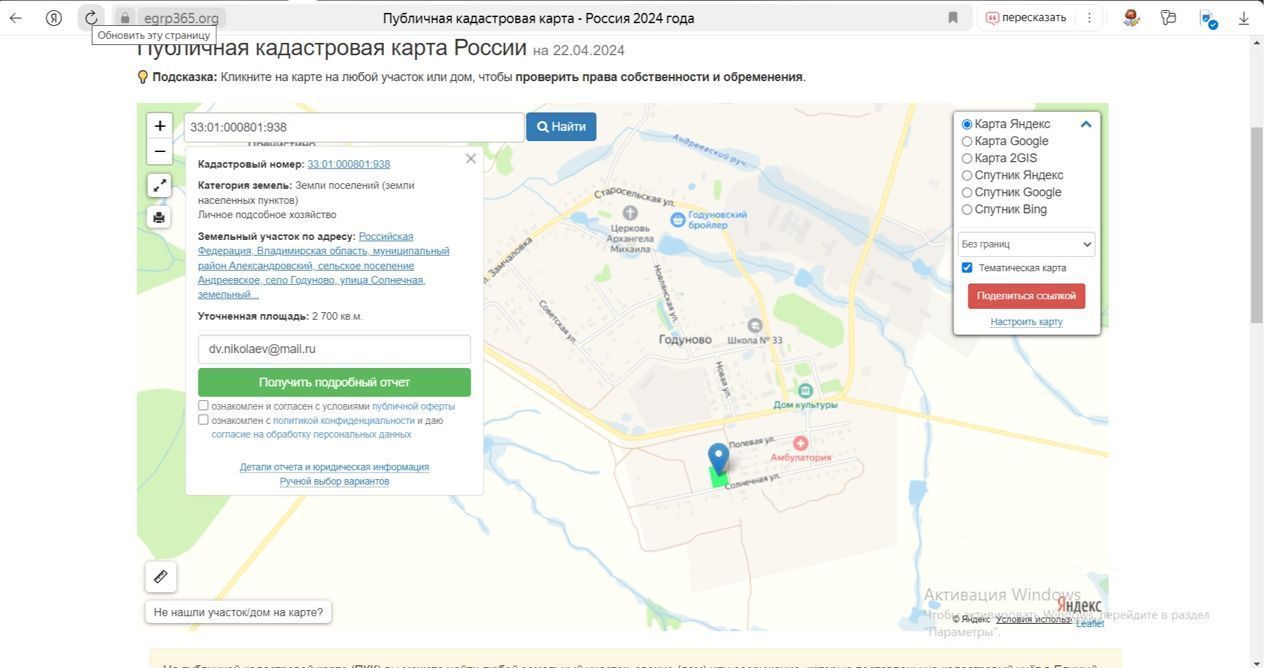Select the Спутник Google radio option
Screen dimensions: 1280x668
point(967,192)
